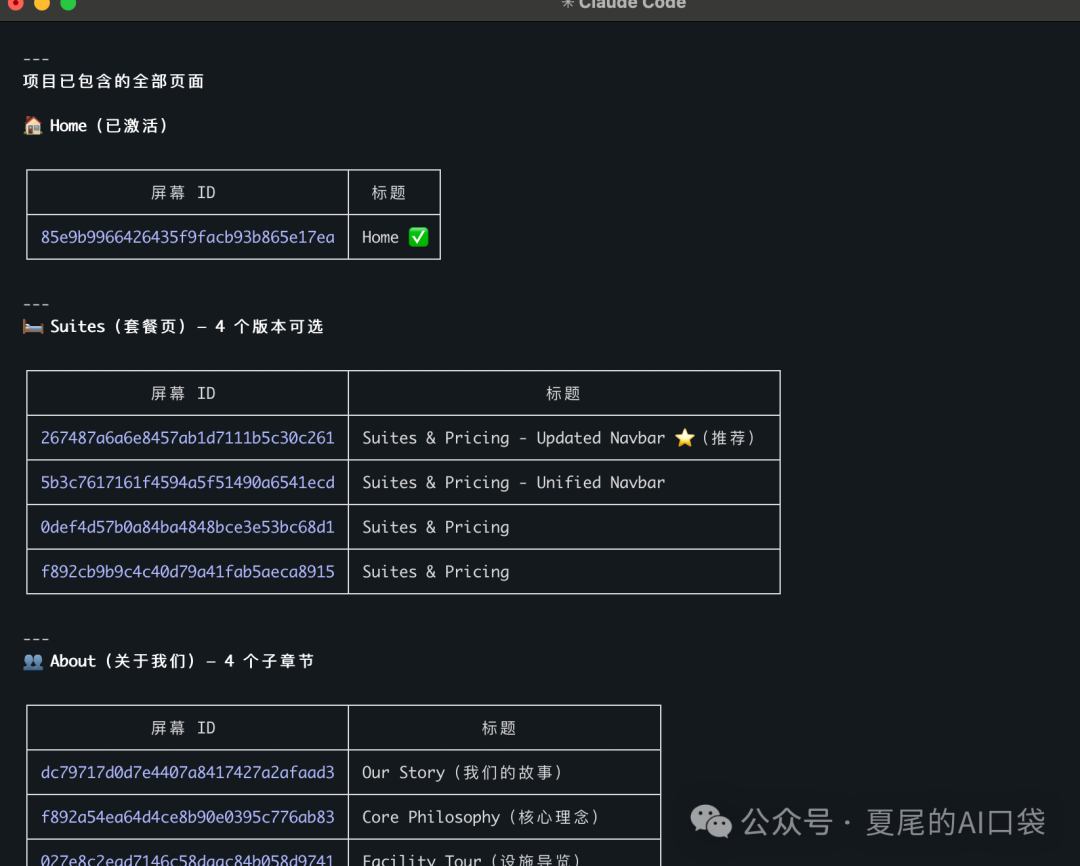
Task: Open the recommended Suites screen ID 267487a6a6e8457ab1d7111b5c30c261
Action: [187, 437]
